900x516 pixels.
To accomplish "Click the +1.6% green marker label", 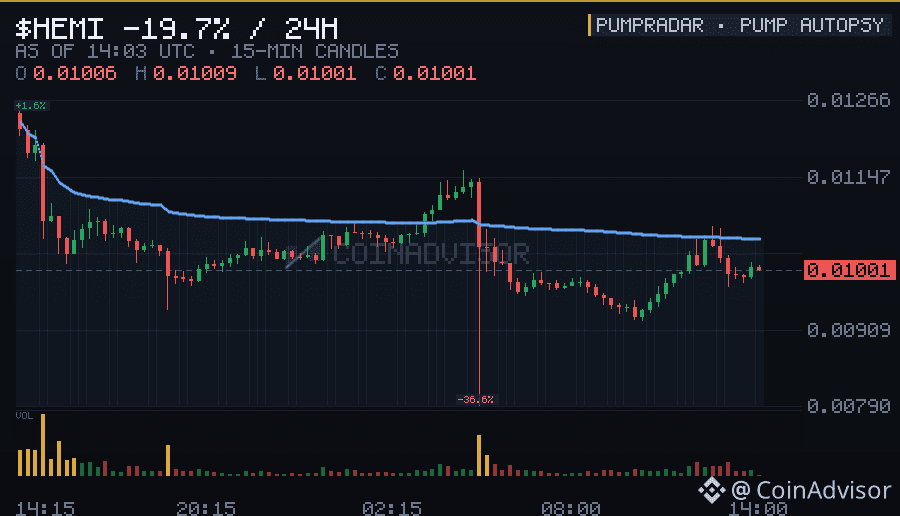I will [x=31, y=106].
